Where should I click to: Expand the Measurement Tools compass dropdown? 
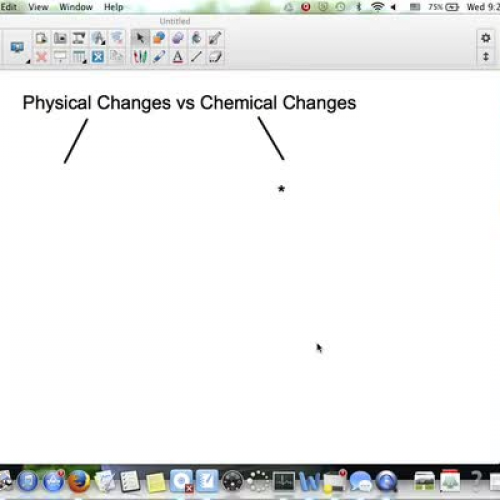tap(98, 38)
